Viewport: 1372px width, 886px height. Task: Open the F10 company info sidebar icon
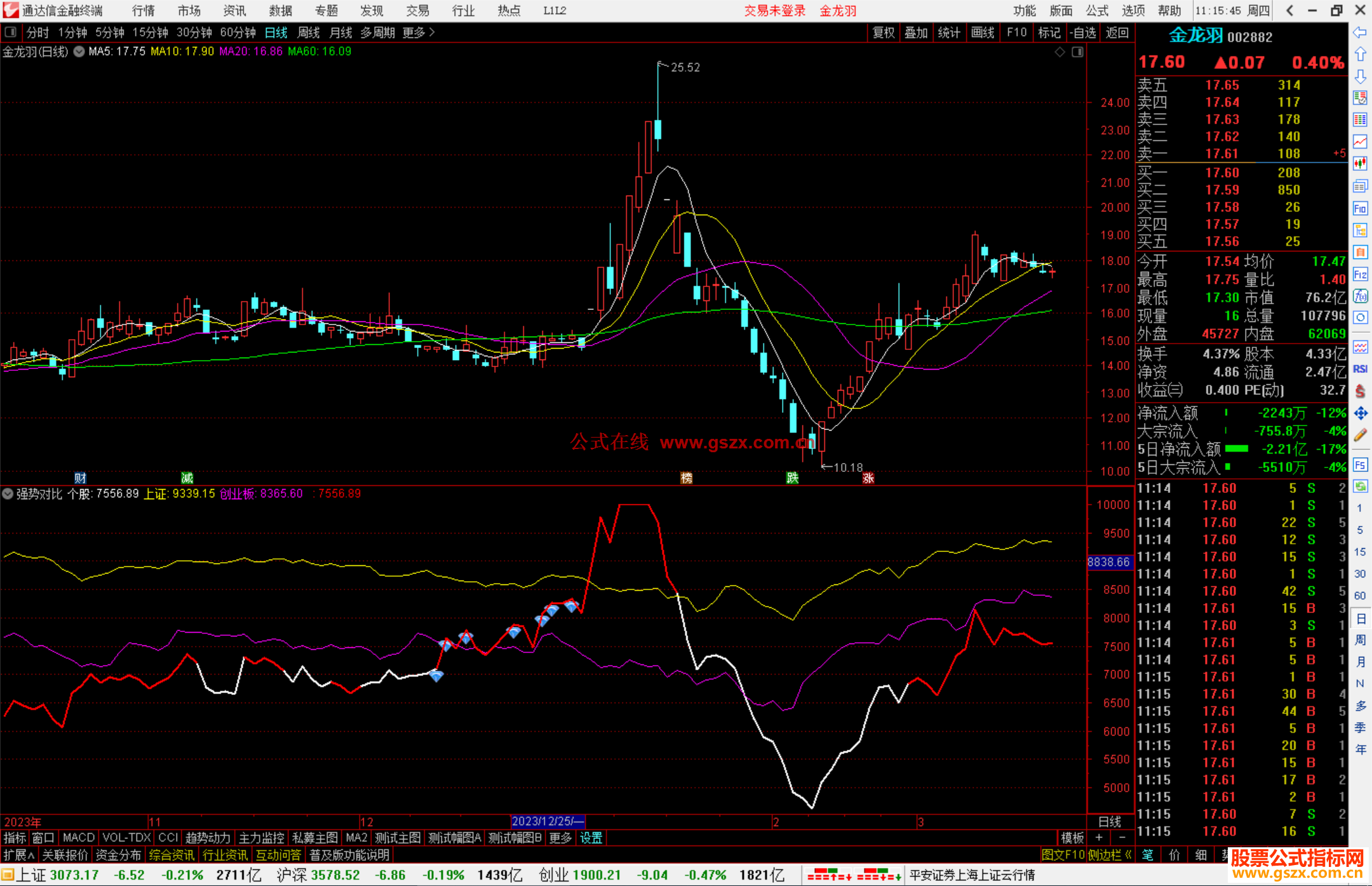click(1360, 208)
